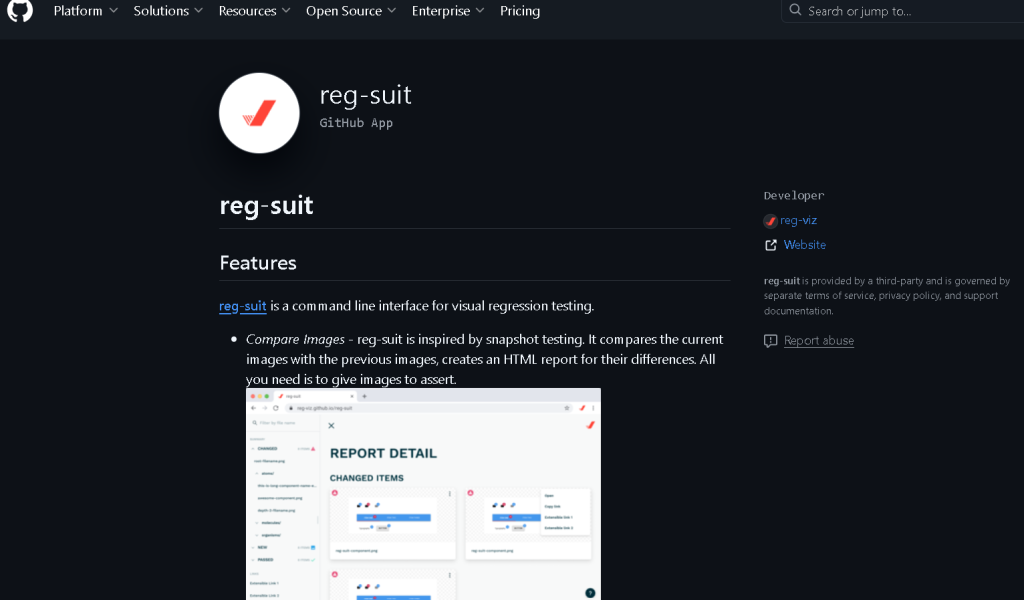Screen dimensions: 1024x600
Task: Click the reg-suit app logo avatar
Action: (x=259, y=113)
